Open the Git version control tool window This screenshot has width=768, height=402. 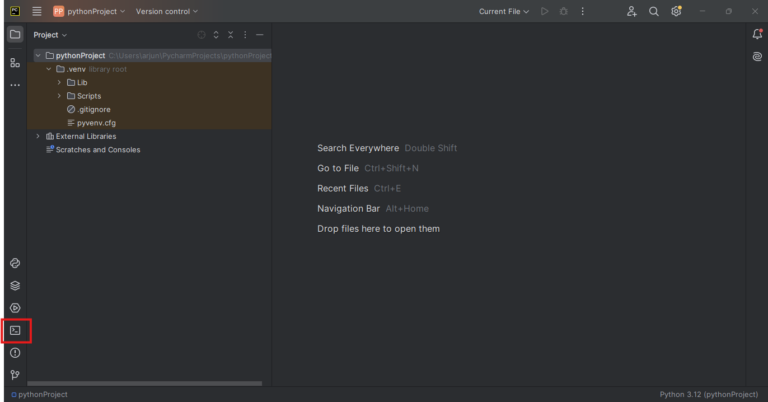click(15, 375)
